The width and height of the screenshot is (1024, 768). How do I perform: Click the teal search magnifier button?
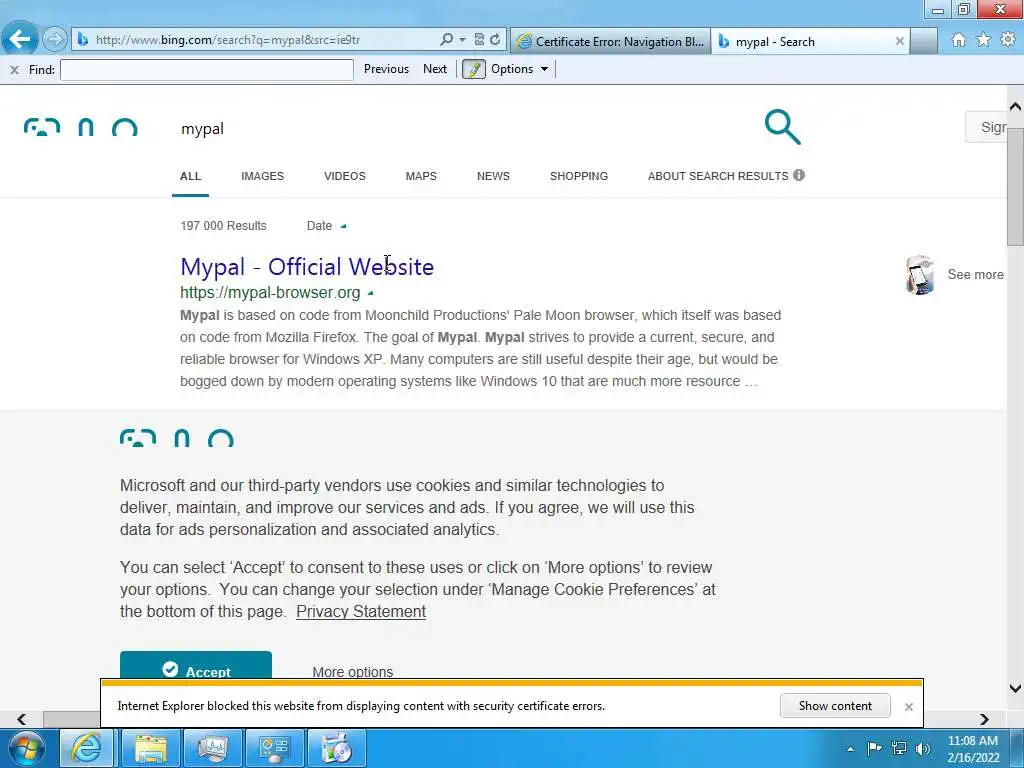[782, 127]
